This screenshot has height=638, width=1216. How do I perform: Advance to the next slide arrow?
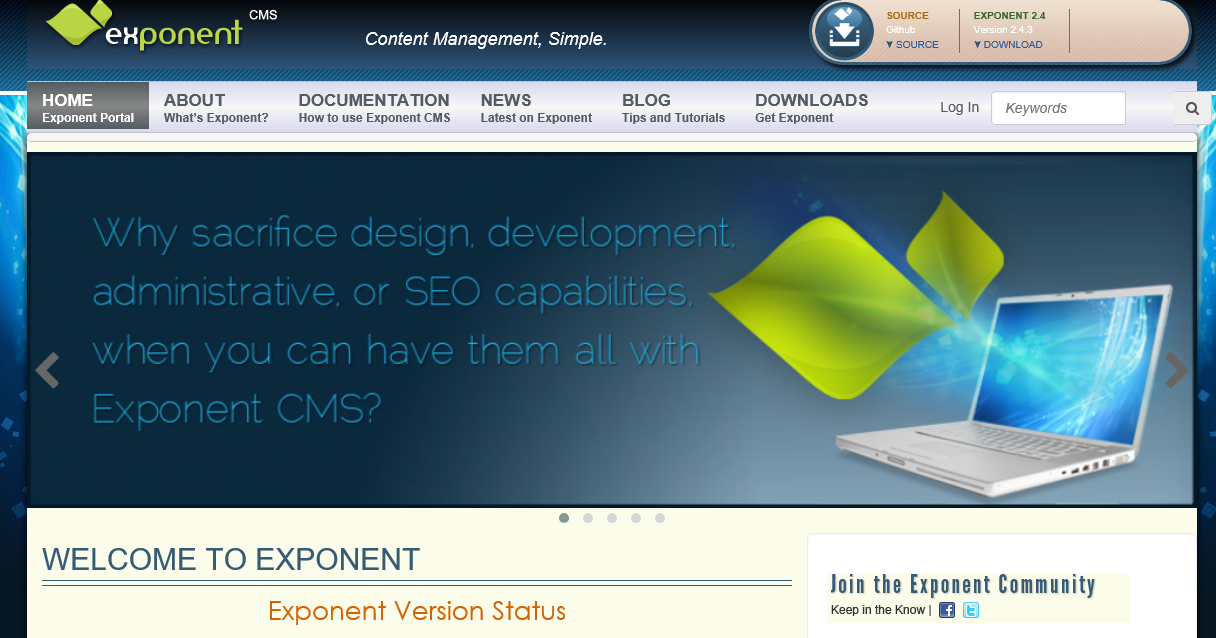[1177, 370]
